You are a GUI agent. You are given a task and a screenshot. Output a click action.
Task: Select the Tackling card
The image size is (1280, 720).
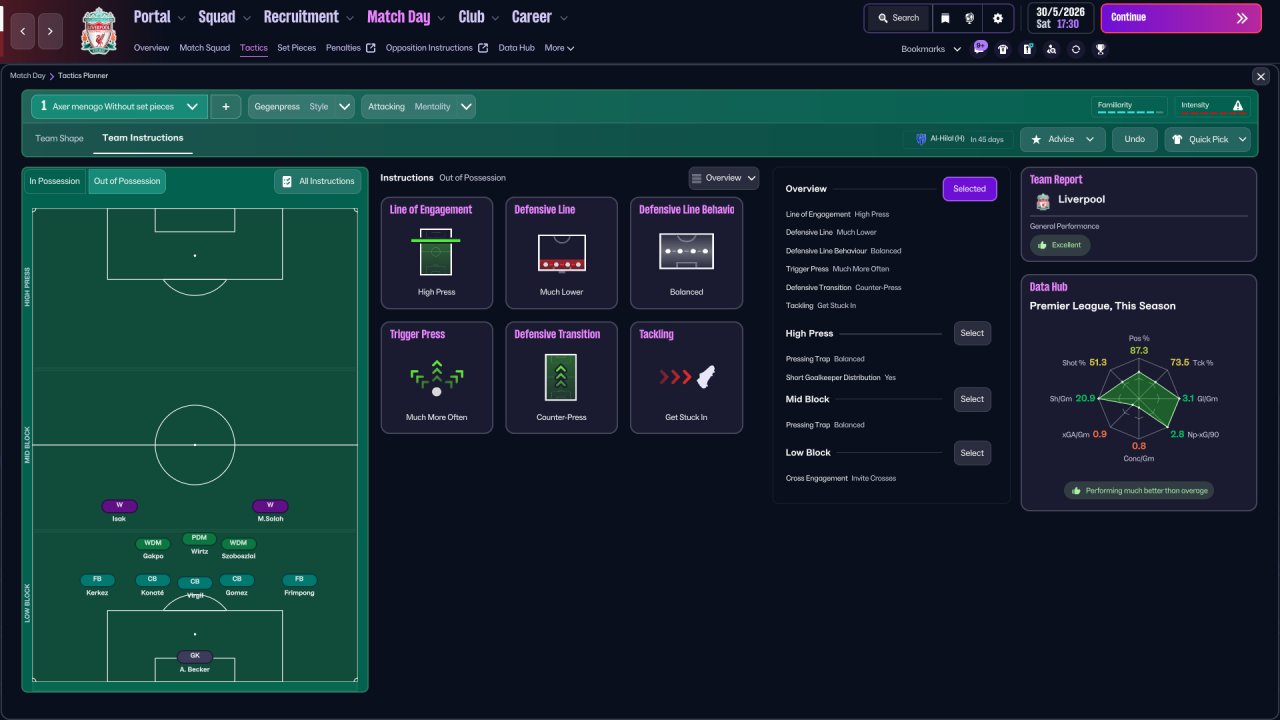pos(686,377)
